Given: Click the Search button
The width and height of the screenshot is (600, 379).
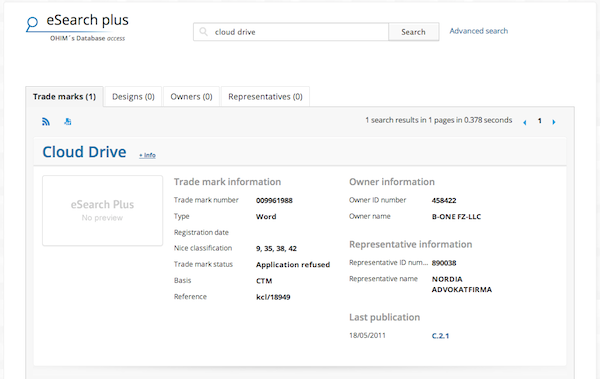Looking at the screenshot, I should (x=413, y=32).
